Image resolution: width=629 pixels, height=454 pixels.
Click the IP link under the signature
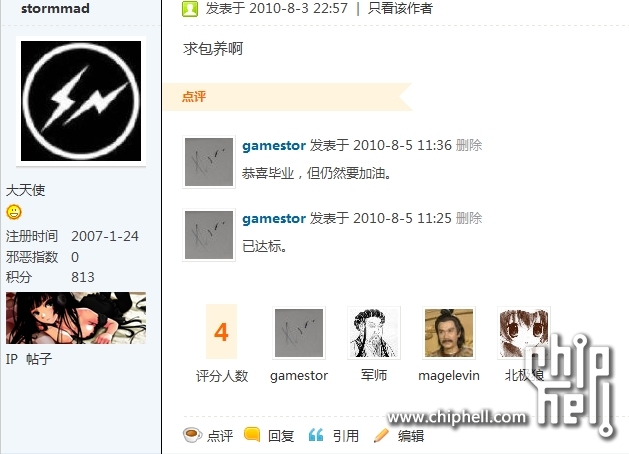[x=12, y=359]
